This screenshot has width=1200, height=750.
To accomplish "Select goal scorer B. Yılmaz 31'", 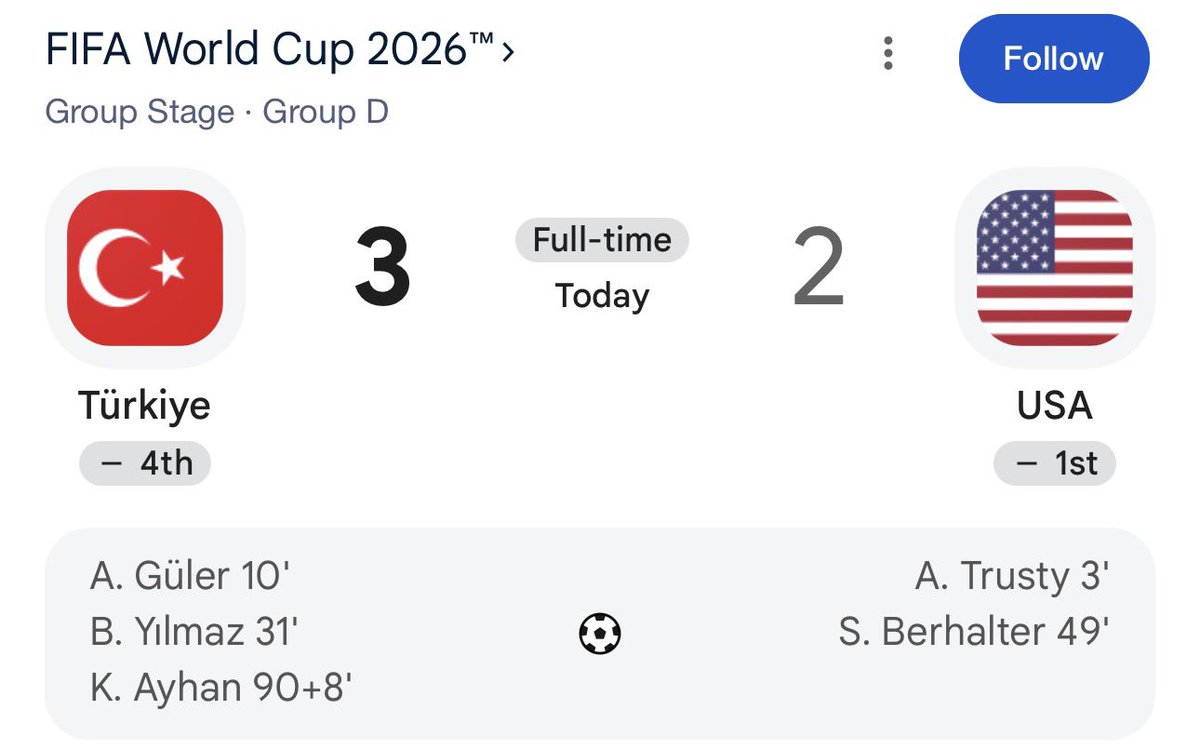I will click(195, 632).
